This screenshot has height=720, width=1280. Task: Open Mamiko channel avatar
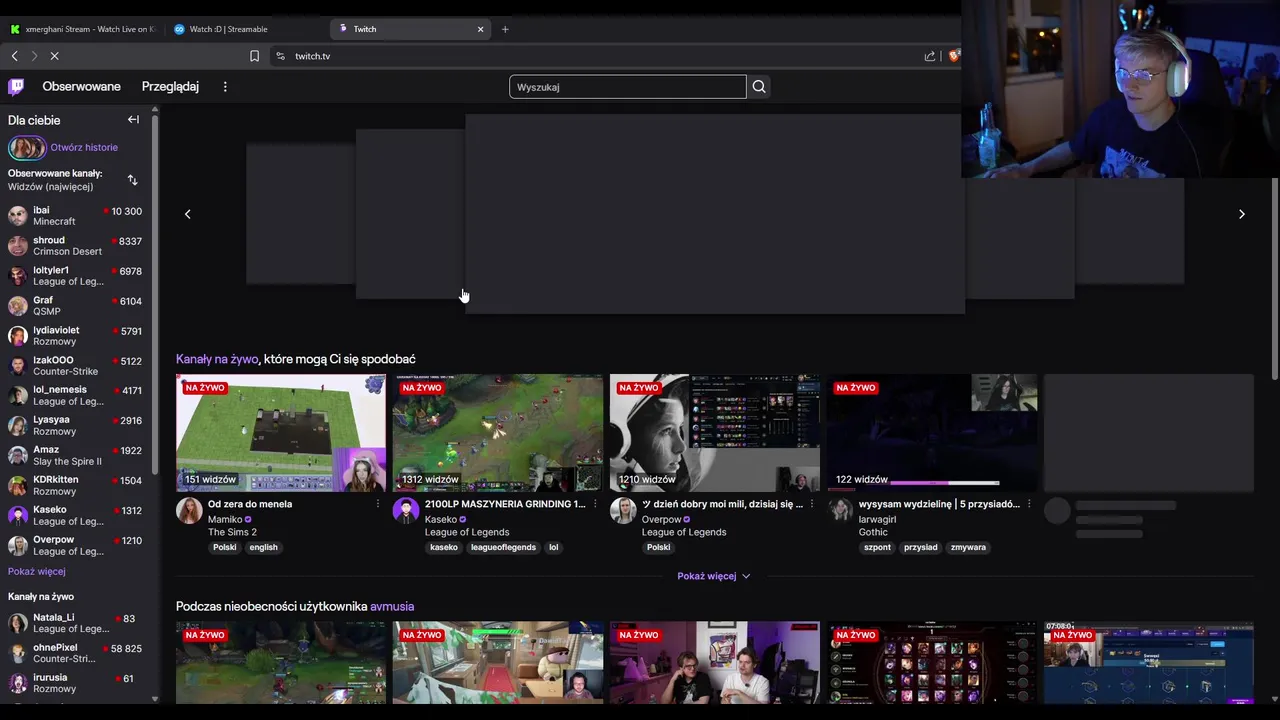click(x=189, y=511)
